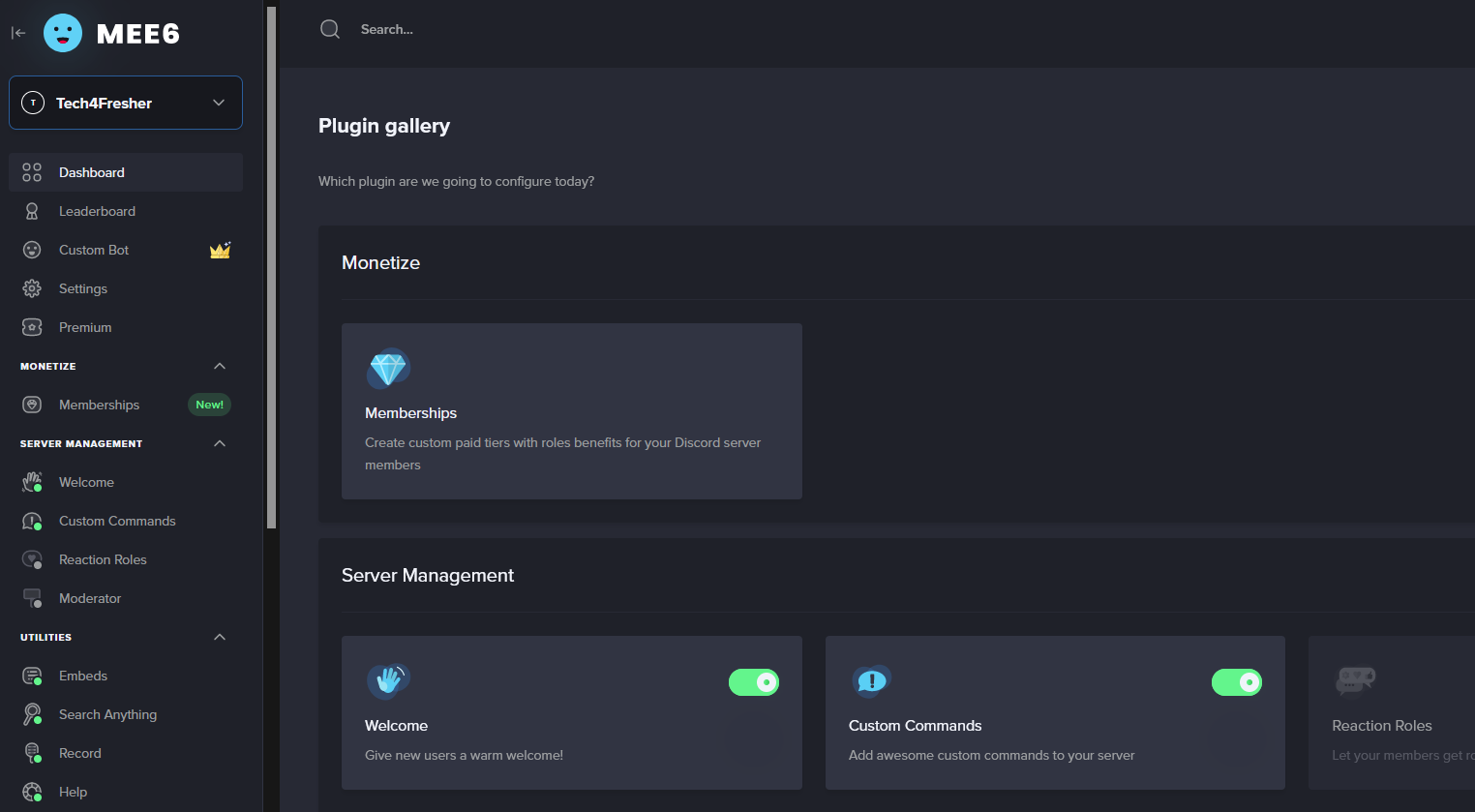
Task: Open Custom Bot menu item
Action: pos(126,250)
